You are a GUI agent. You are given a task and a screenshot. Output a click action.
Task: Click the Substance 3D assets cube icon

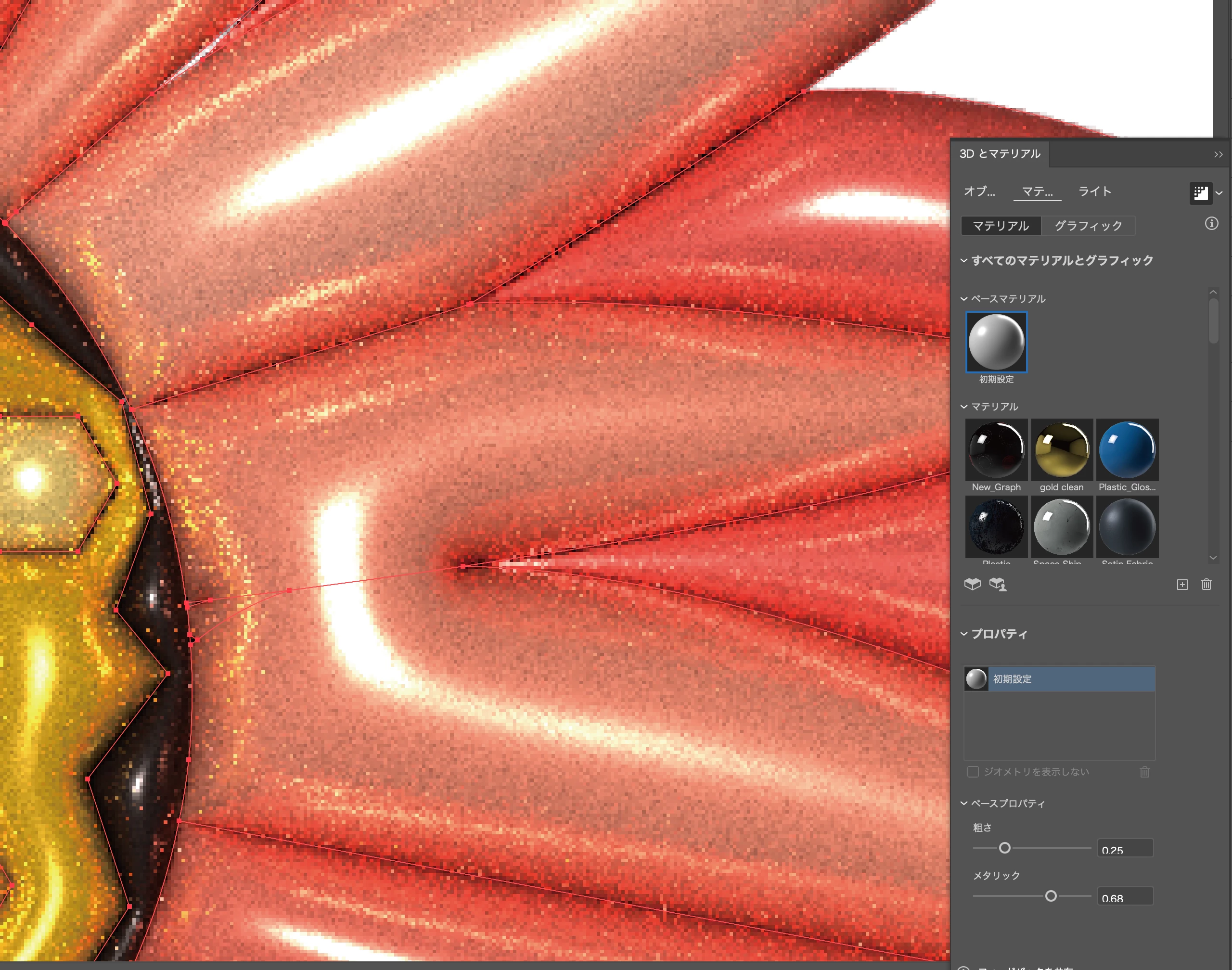(x=973, y=584)
